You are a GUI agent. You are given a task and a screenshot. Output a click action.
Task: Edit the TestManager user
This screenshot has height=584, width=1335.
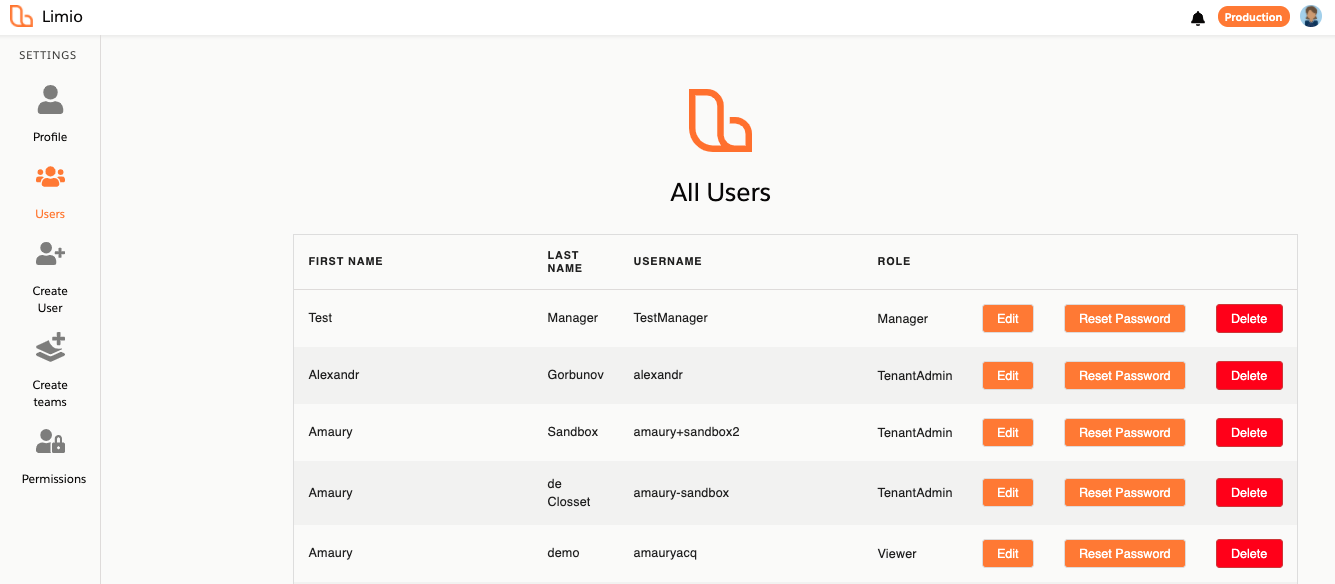pos(1007,319)
